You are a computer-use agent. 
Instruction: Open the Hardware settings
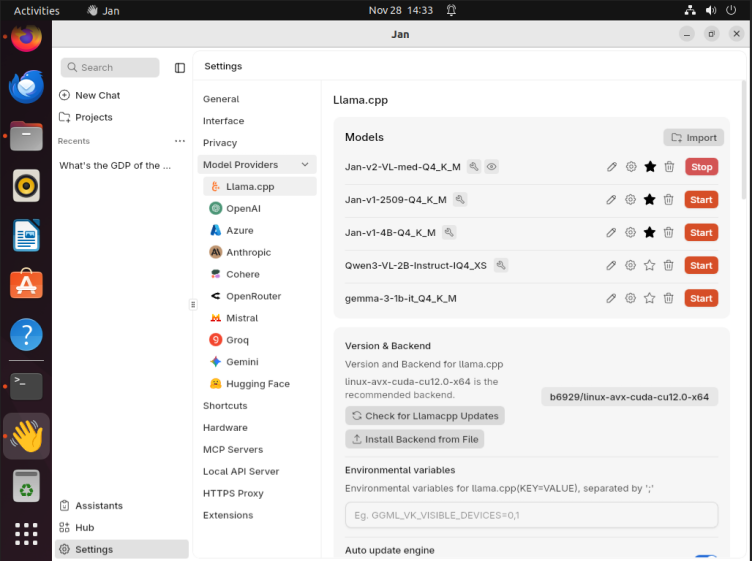click(x=225, y=427)
